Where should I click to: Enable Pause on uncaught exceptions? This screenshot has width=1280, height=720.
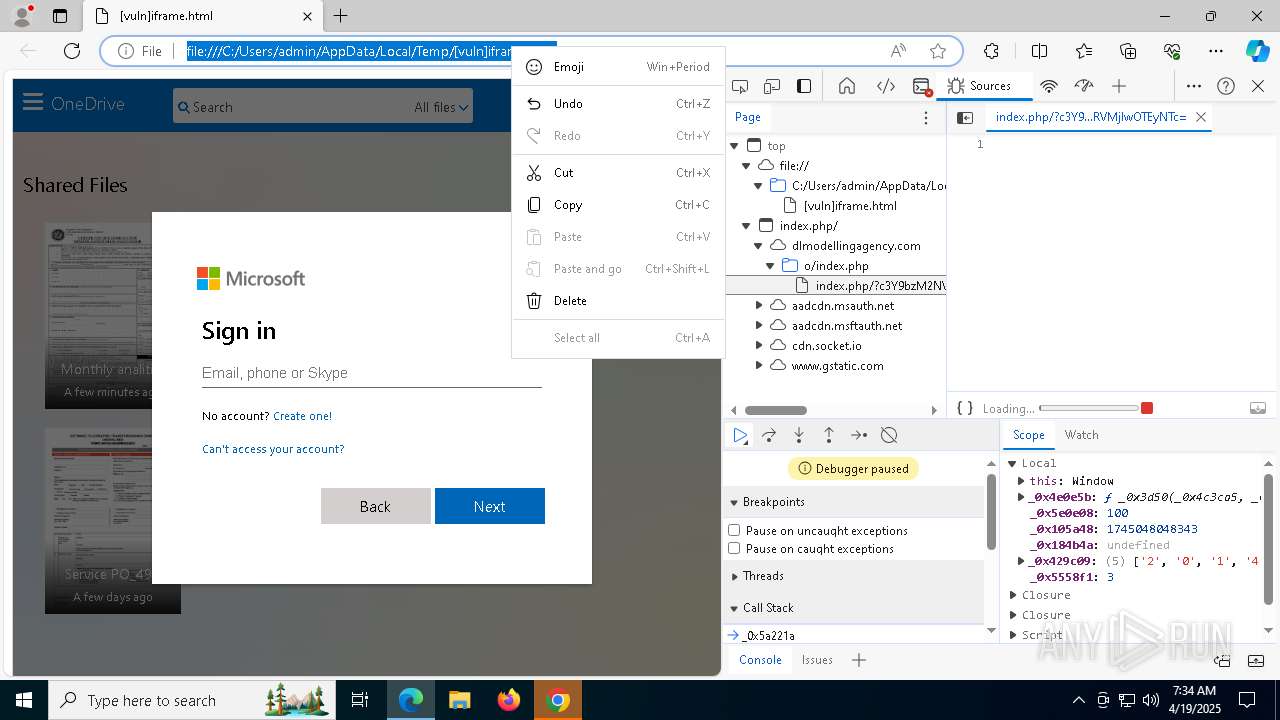(x=734, y=530)
